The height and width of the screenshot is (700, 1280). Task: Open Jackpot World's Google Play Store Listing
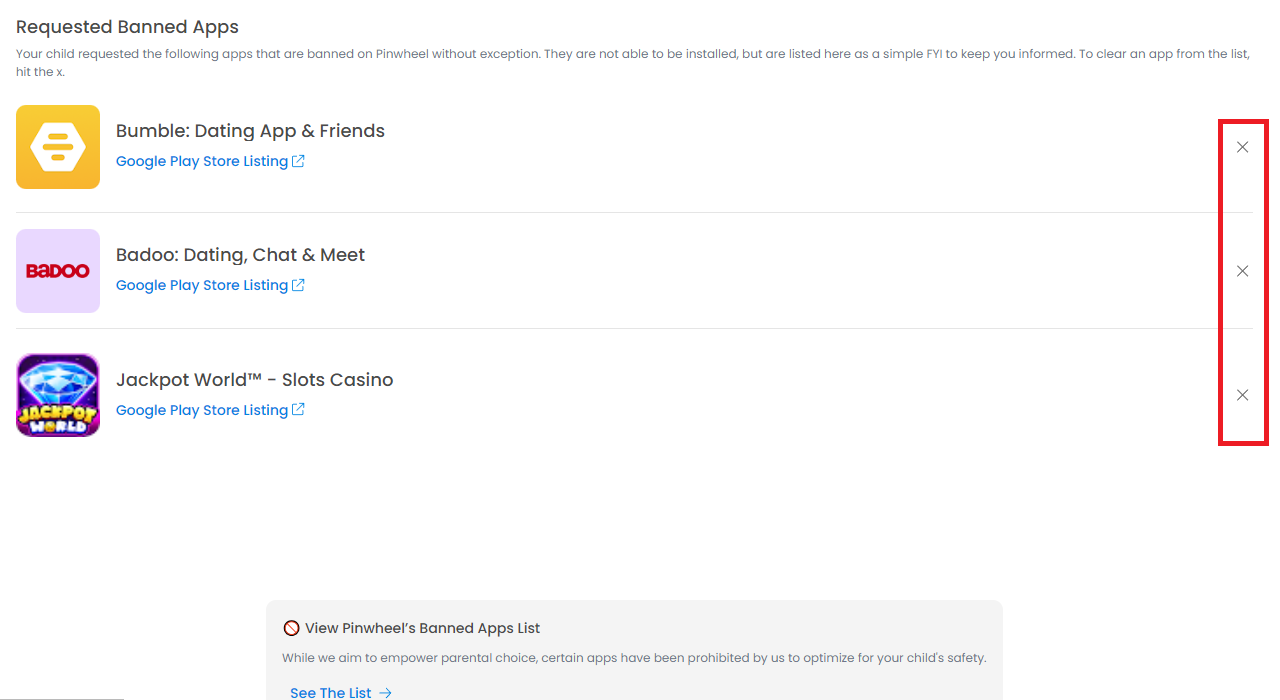[201, 410]
